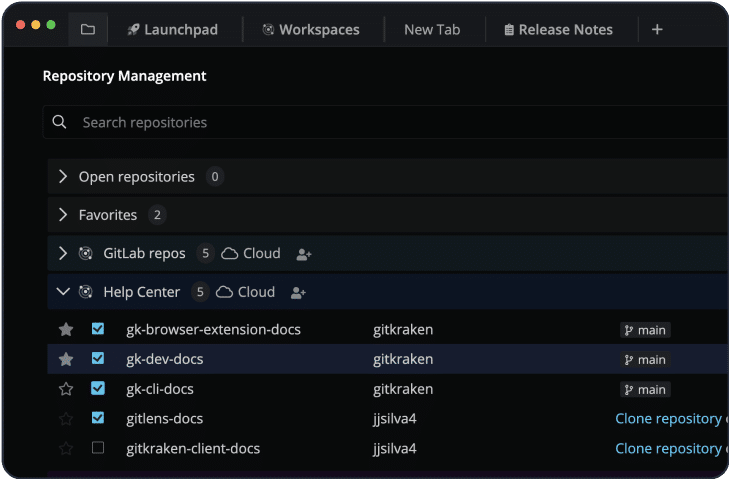
Task: Switch to the Workspaces tab
Action: 311,29
